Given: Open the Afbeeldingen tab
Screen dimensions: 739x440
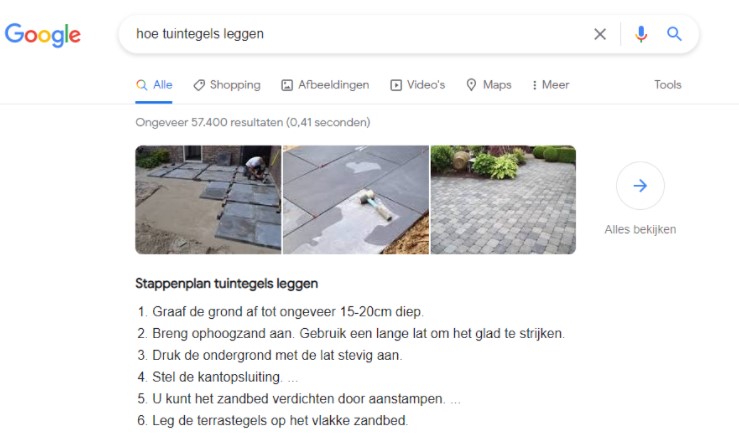Looking at the screenshot, I should 325,85.
